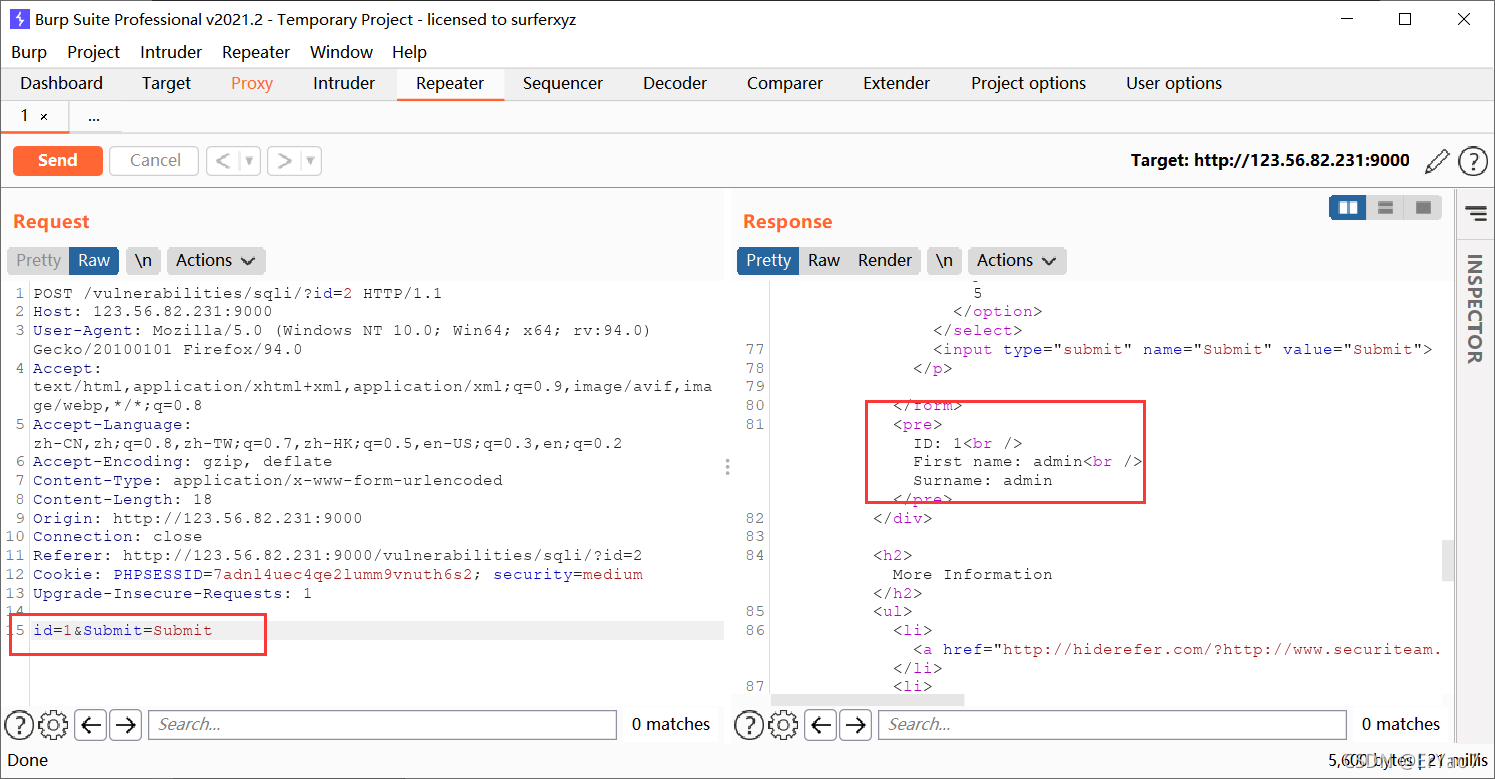Go to previous match in the request search
This screenshot has width=1495, height=779.
91,724
